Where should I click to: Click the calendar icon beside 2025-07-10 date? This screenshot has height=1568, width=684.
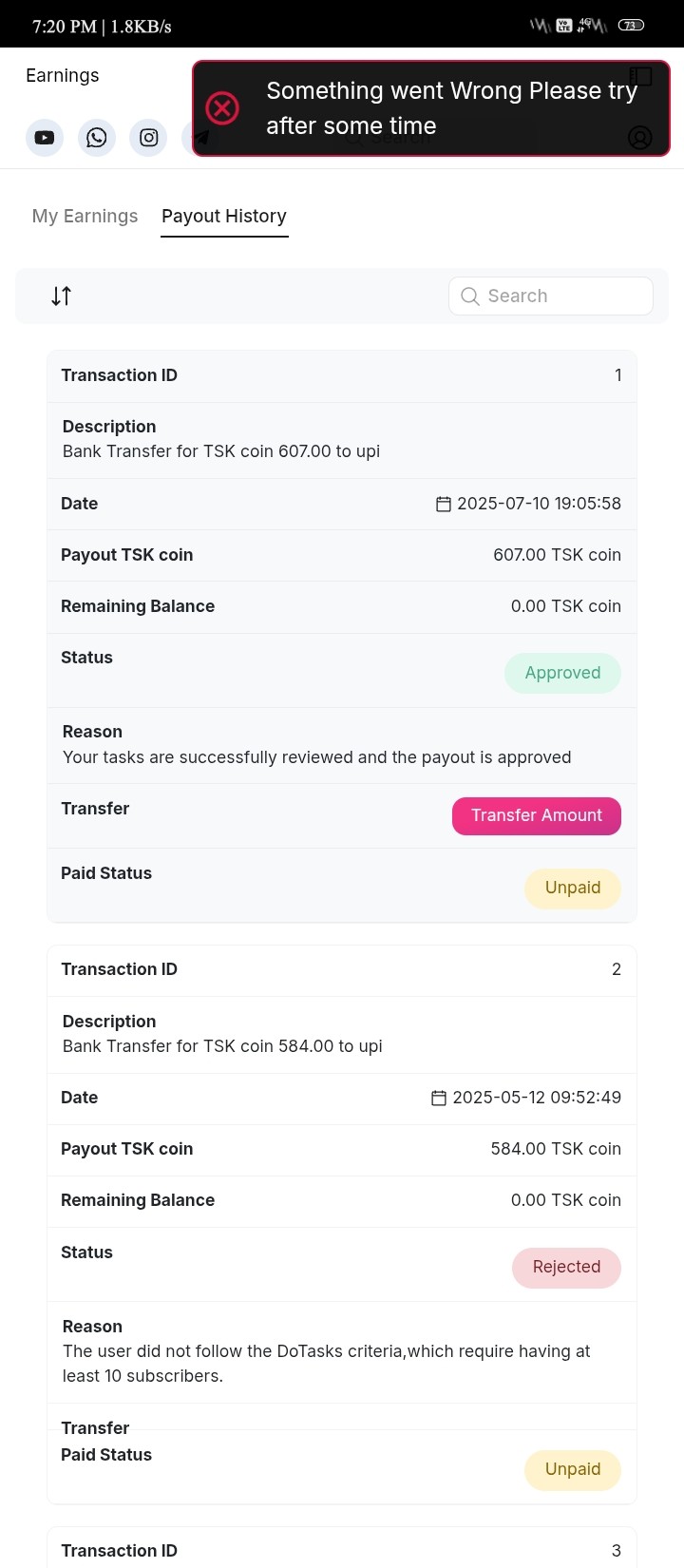pos(443,504)
